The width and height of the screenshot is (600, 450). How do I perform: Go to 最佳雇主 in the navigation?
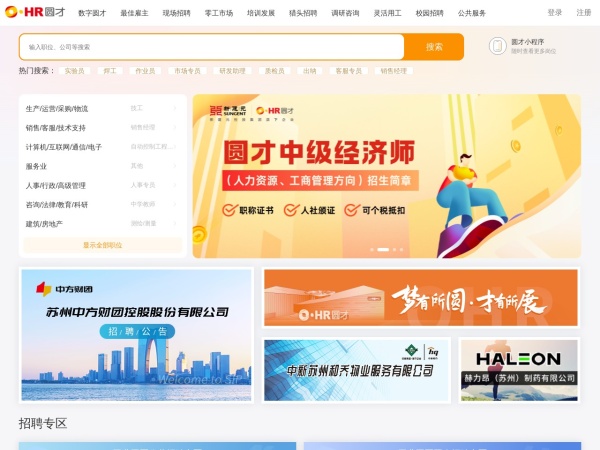click(x=134, y=13)
